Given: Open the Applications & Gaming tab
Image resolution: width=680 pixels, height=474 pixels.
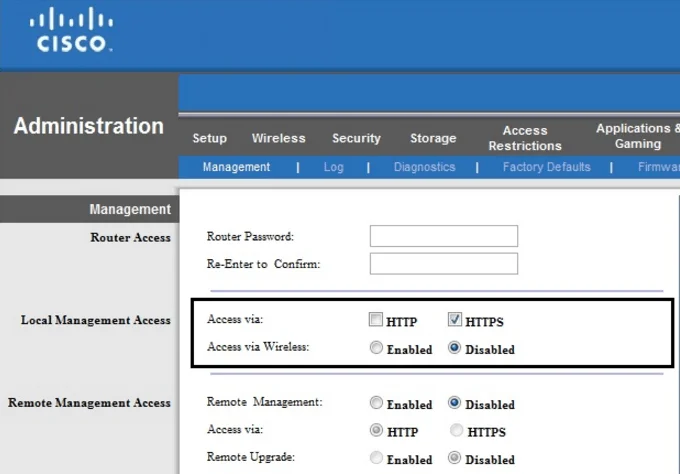Looking at the screenshot, I should point(634,136).
